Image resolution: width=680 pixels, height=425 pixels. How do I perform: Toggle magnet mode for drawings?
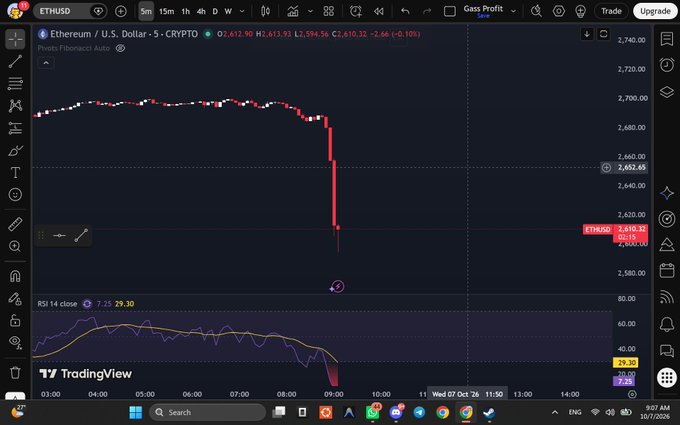click(x=15, y=276)
